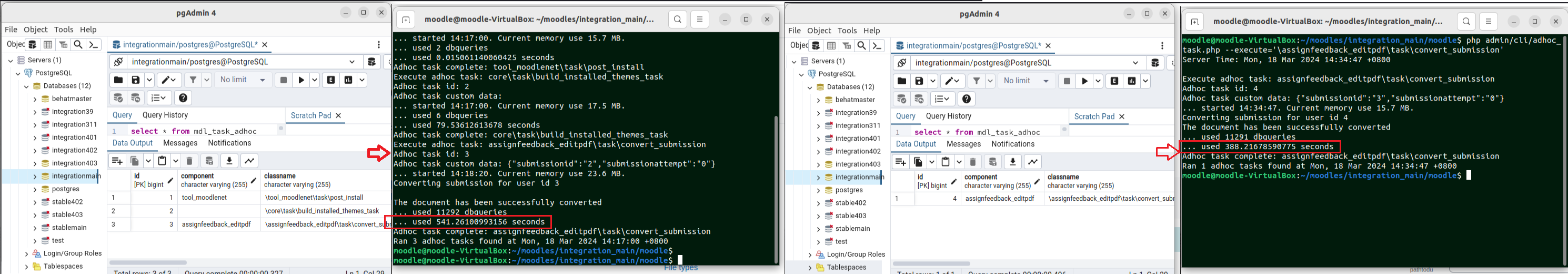Switch to Query History tab in left pgAdmin

click(165, 115)
